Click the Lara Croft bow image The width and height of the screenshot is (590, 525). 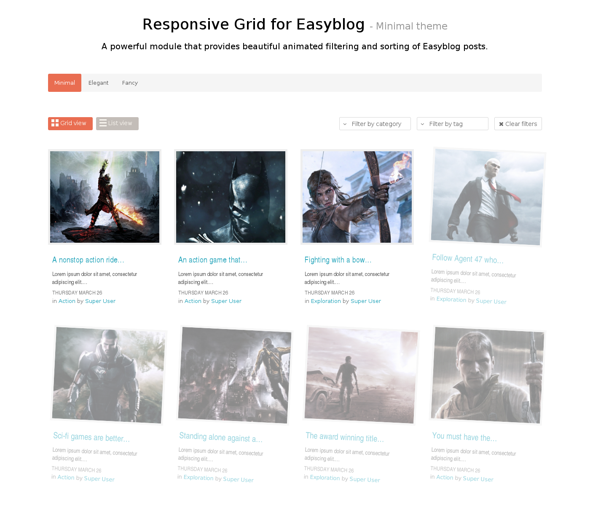click(x=357, y=197)
